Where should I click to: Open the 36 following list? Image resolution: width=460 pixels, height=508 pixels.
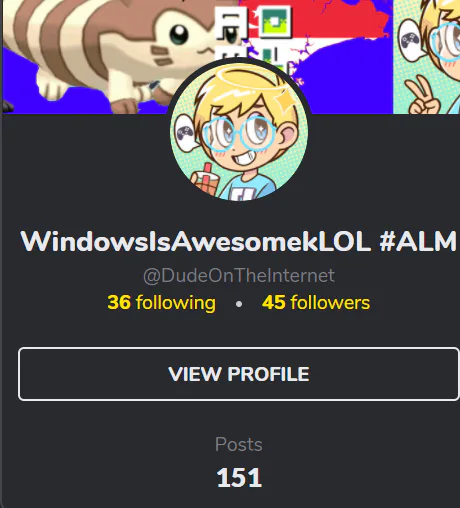pyautogui.click(x=162, y=303)
